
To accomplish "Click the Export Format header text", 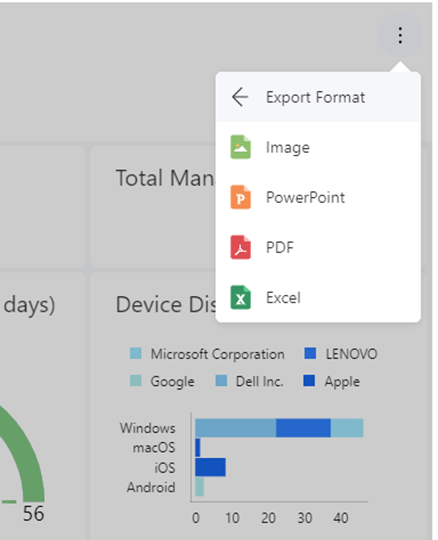I will [x=315, y=97].
